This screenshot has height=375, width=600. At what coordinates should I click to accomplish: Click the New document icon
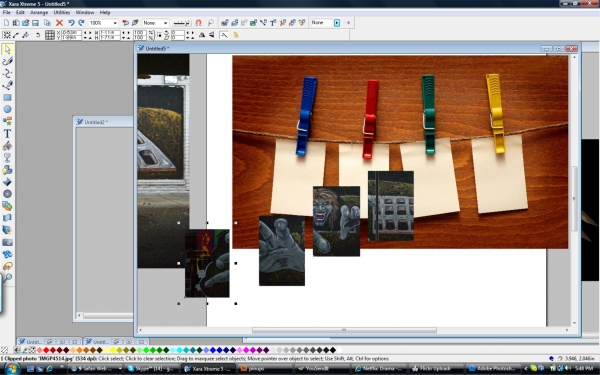7,23
